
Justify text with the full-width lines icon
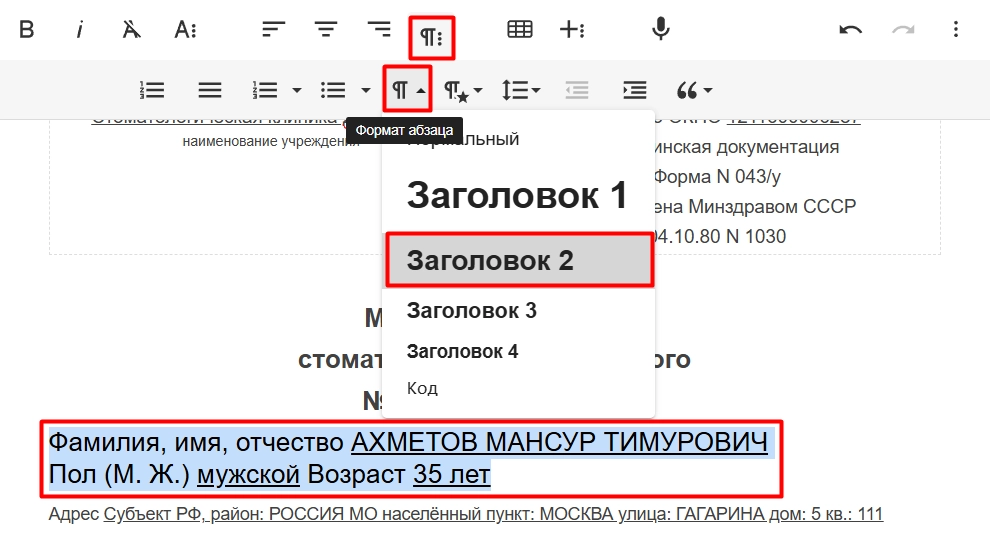point(209,91)
